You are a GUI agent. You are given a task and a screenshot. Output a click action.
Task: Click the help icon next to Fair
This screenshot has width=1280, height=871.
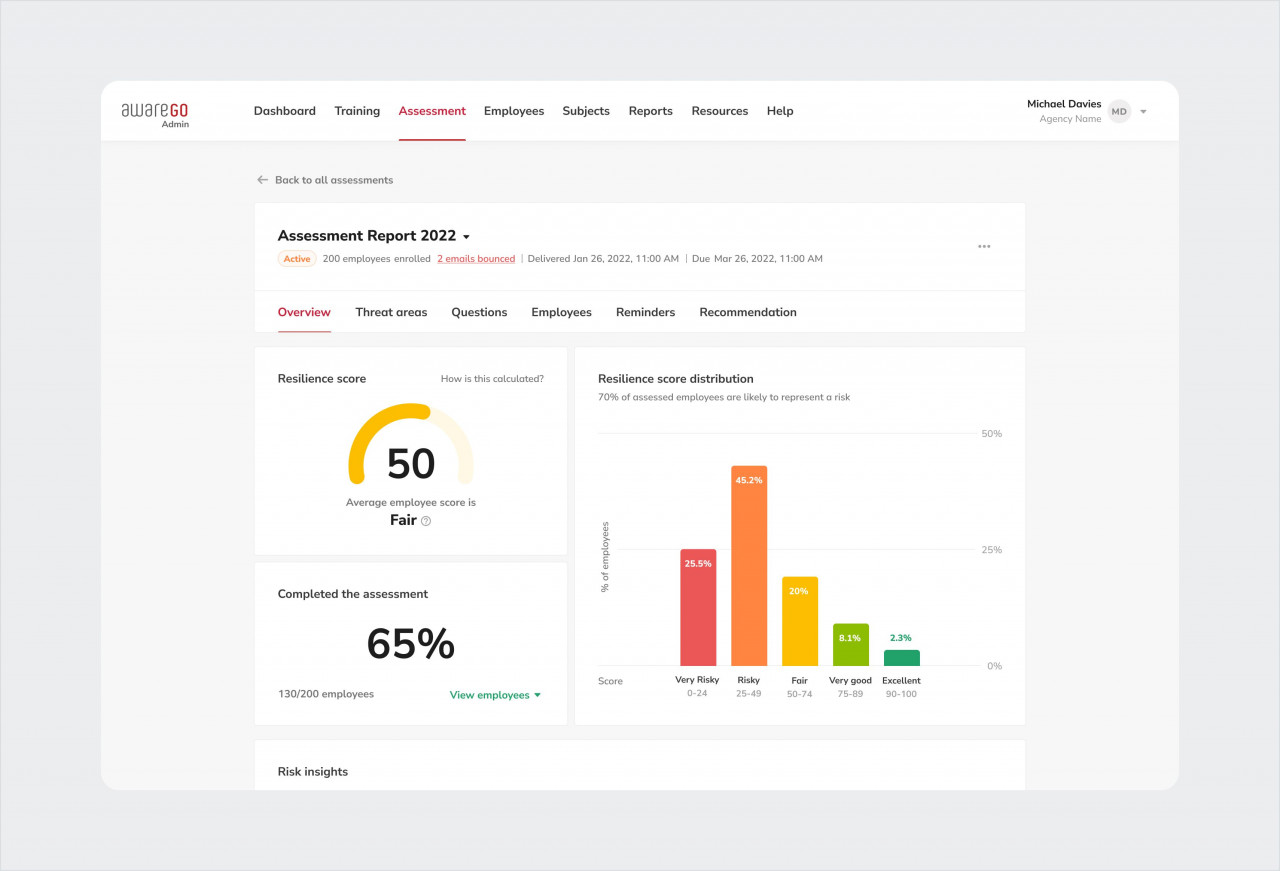click(x=426, y=521)
